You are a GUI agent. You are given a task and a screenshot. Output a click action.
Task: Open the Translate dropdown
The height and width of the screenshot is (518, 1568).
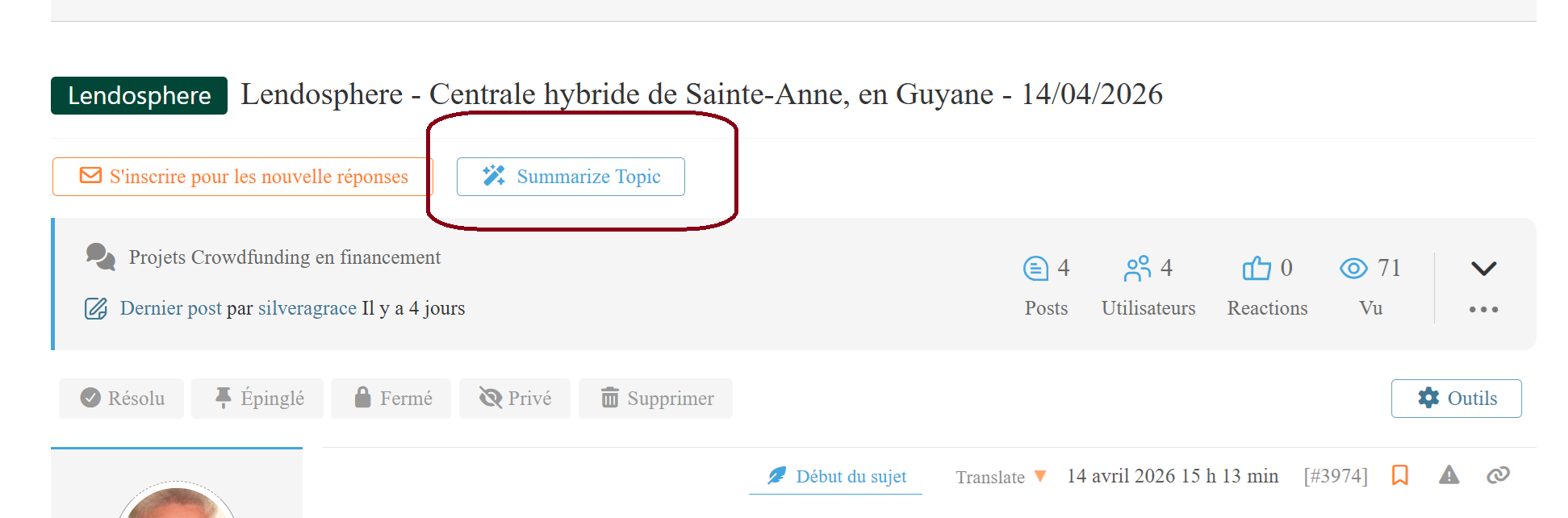1001,477
